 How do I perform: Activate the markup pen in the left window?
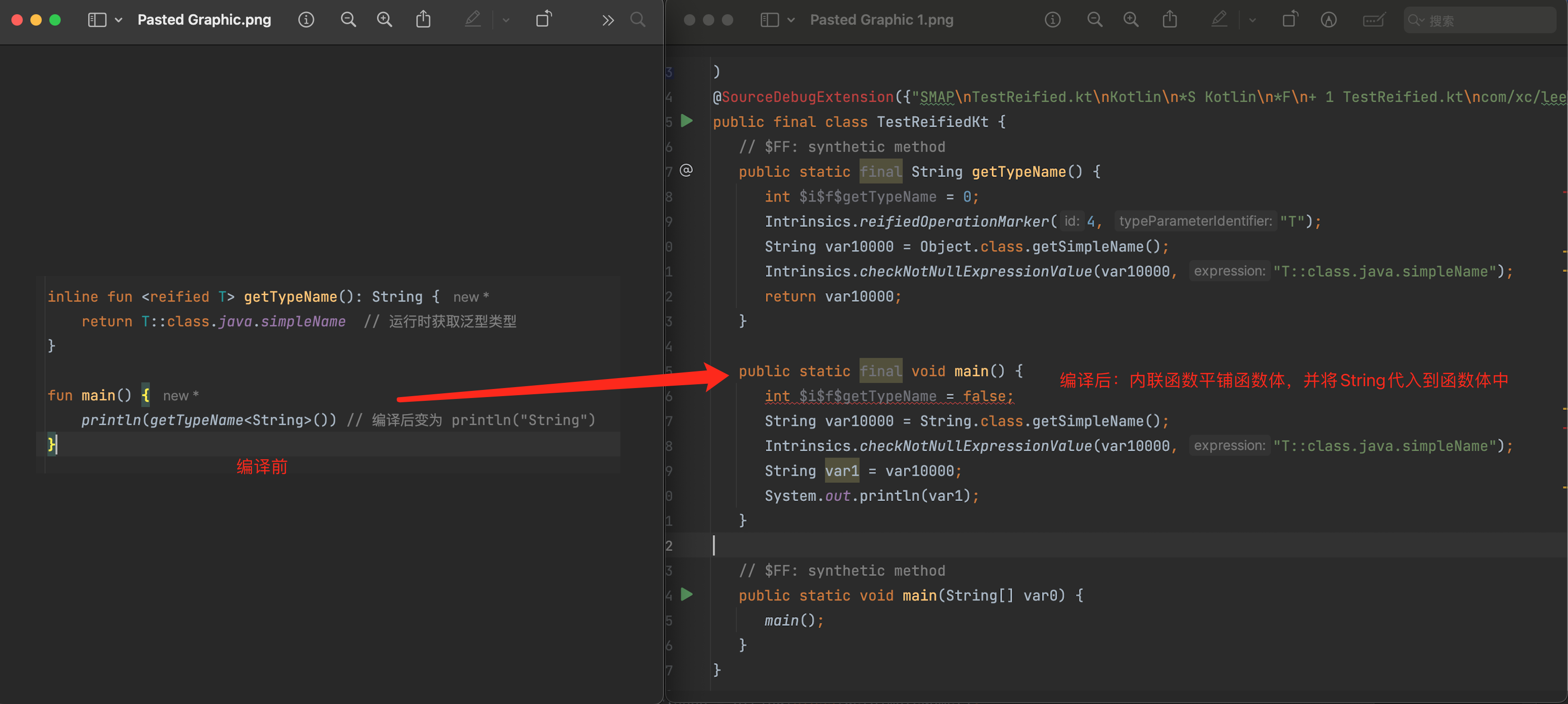point(472,20)
